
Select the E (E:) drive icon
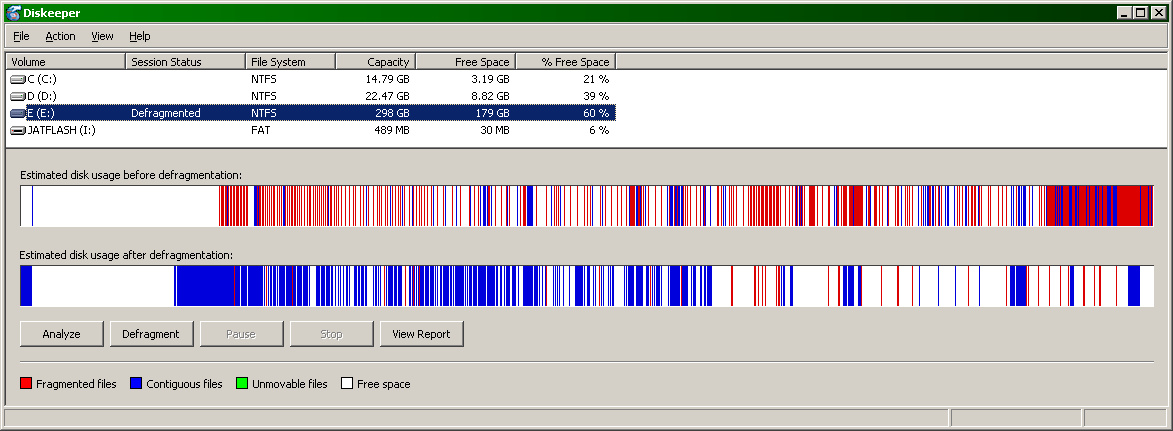(18, 113)
